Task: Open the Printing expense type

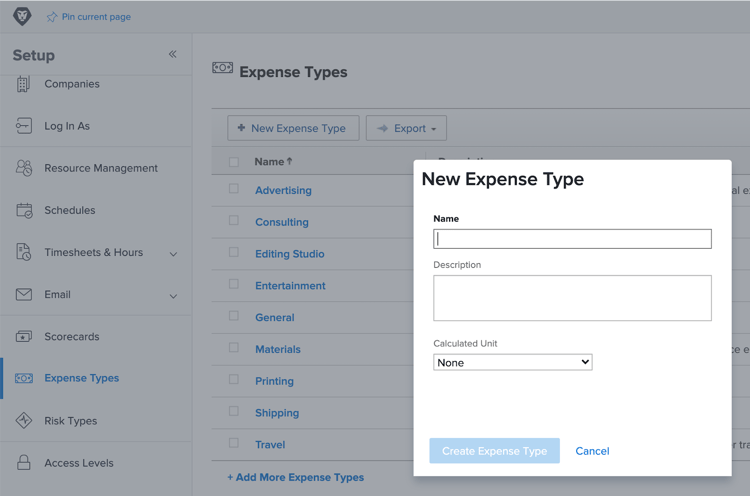Action: tap(274, 381)
